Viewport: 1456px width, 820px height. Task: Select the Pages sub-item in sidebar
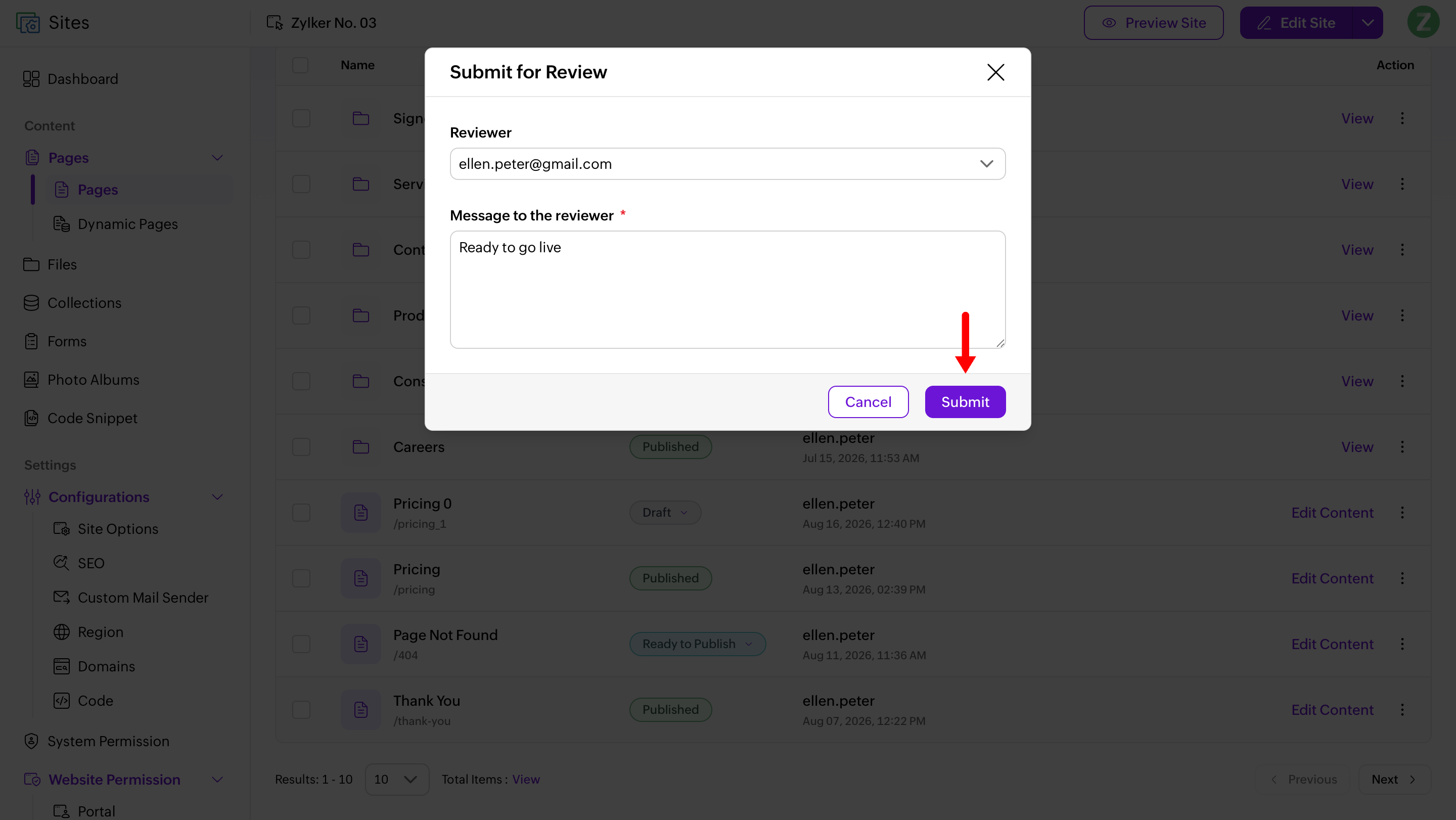(140, 189)
